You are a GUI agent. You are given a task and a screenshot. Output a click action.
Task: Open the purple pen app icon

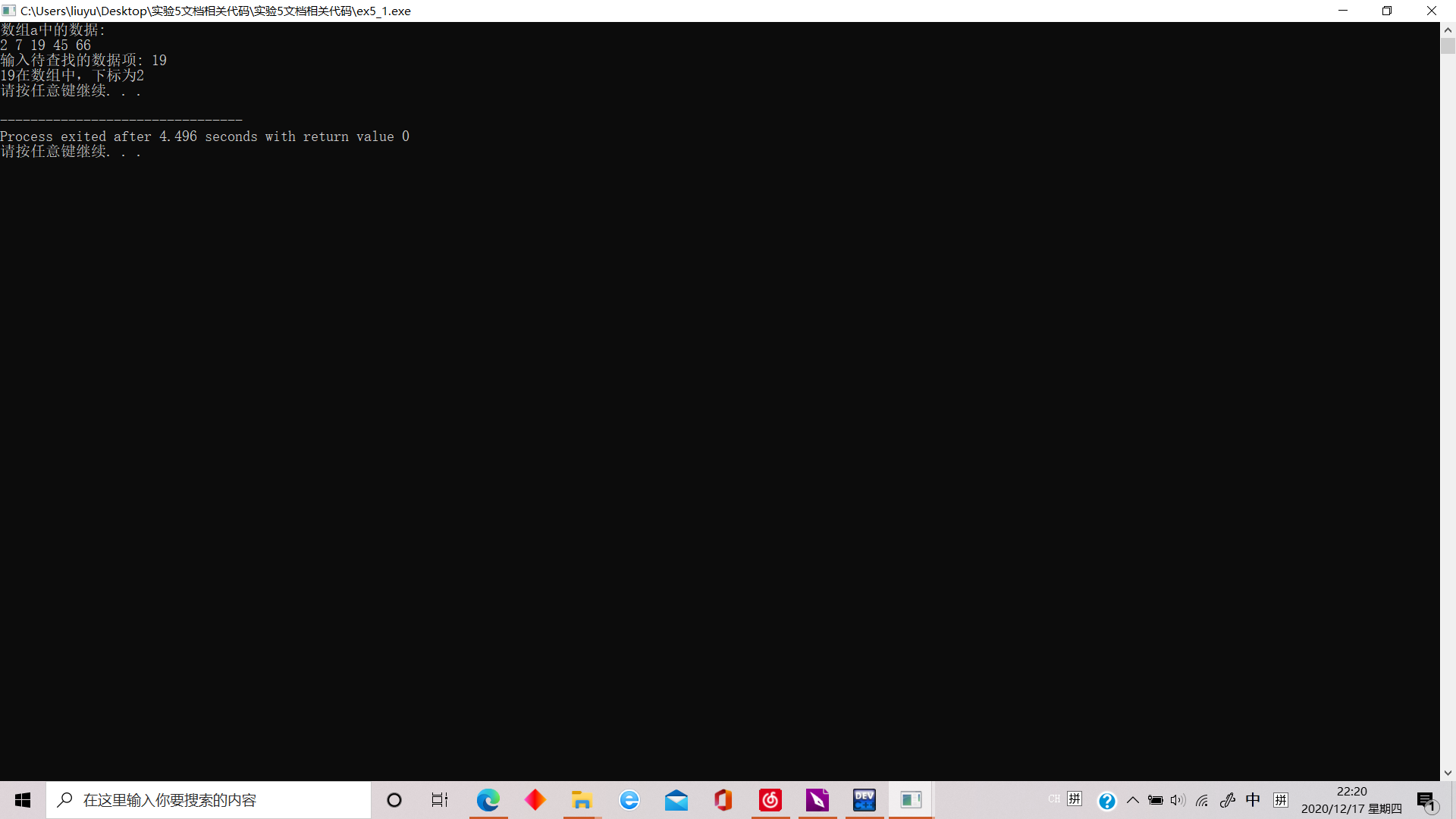pyautogui.click(x=817, y=800)
